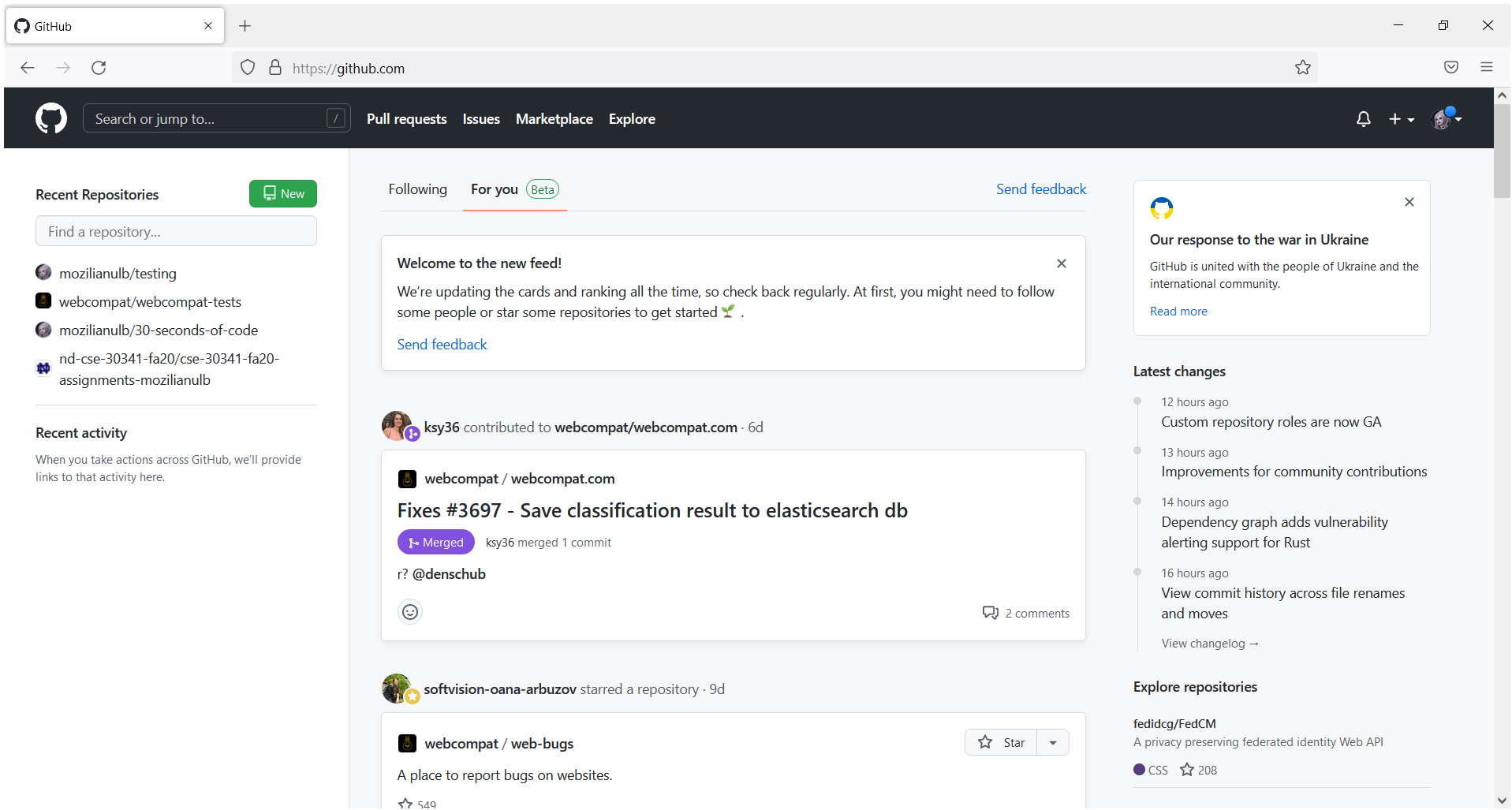Click Send feedback inside the welcome card
Viewport: 1512px width, 810px height.
point(442,345)
